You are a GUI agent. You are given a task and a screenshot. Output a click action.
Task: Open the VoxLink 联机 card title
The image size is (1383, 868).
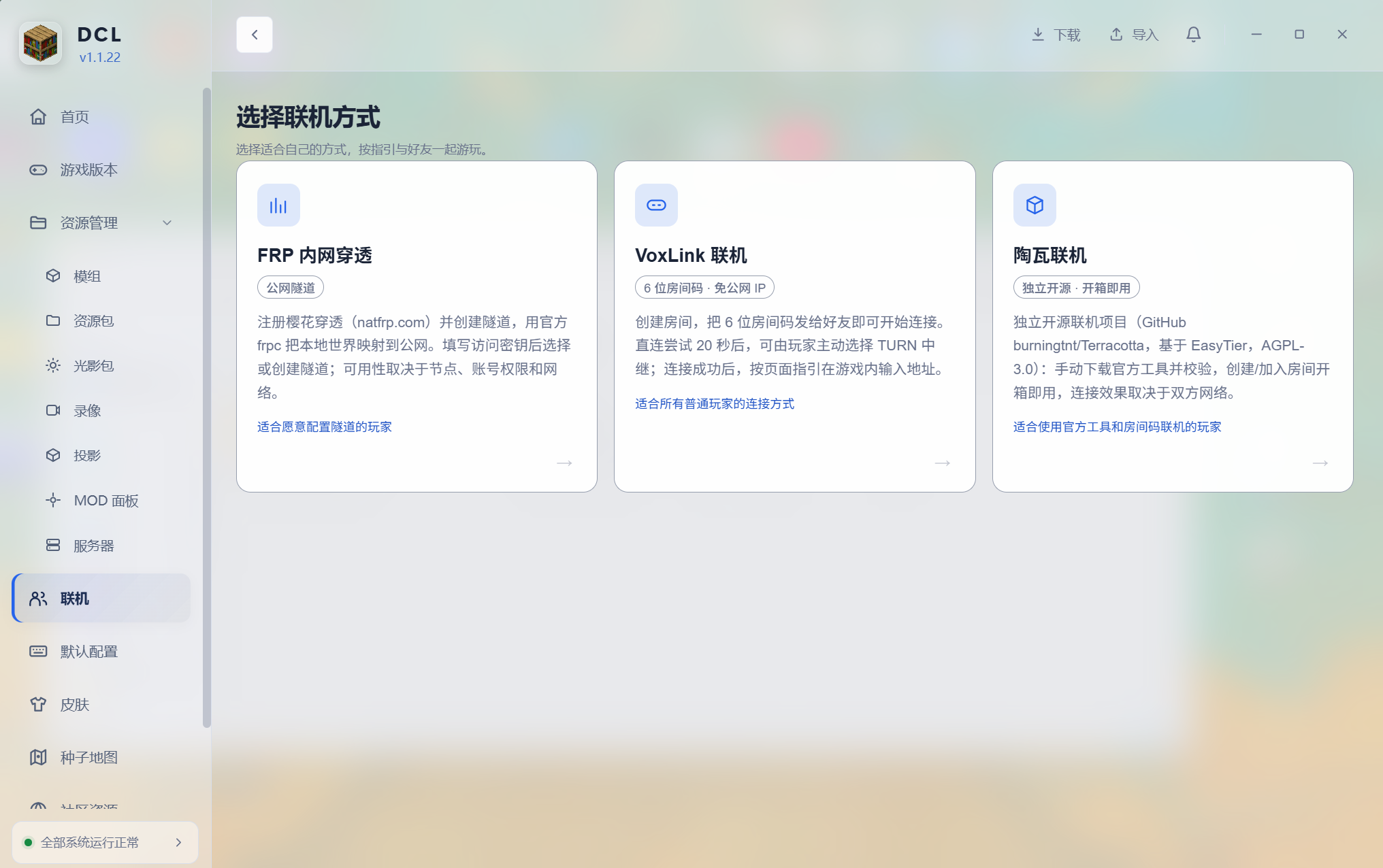[691, 256]
